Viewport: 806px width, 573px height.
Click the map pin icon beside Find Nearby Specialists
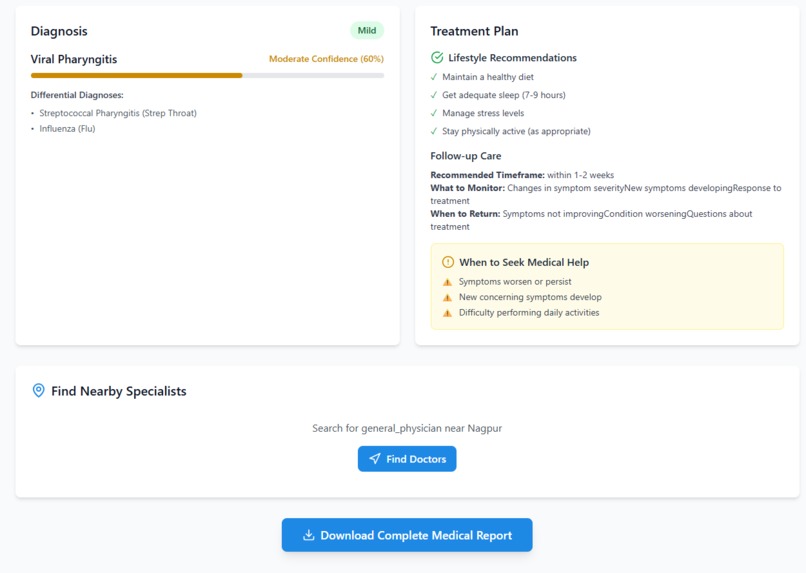[x=39, y=391]
